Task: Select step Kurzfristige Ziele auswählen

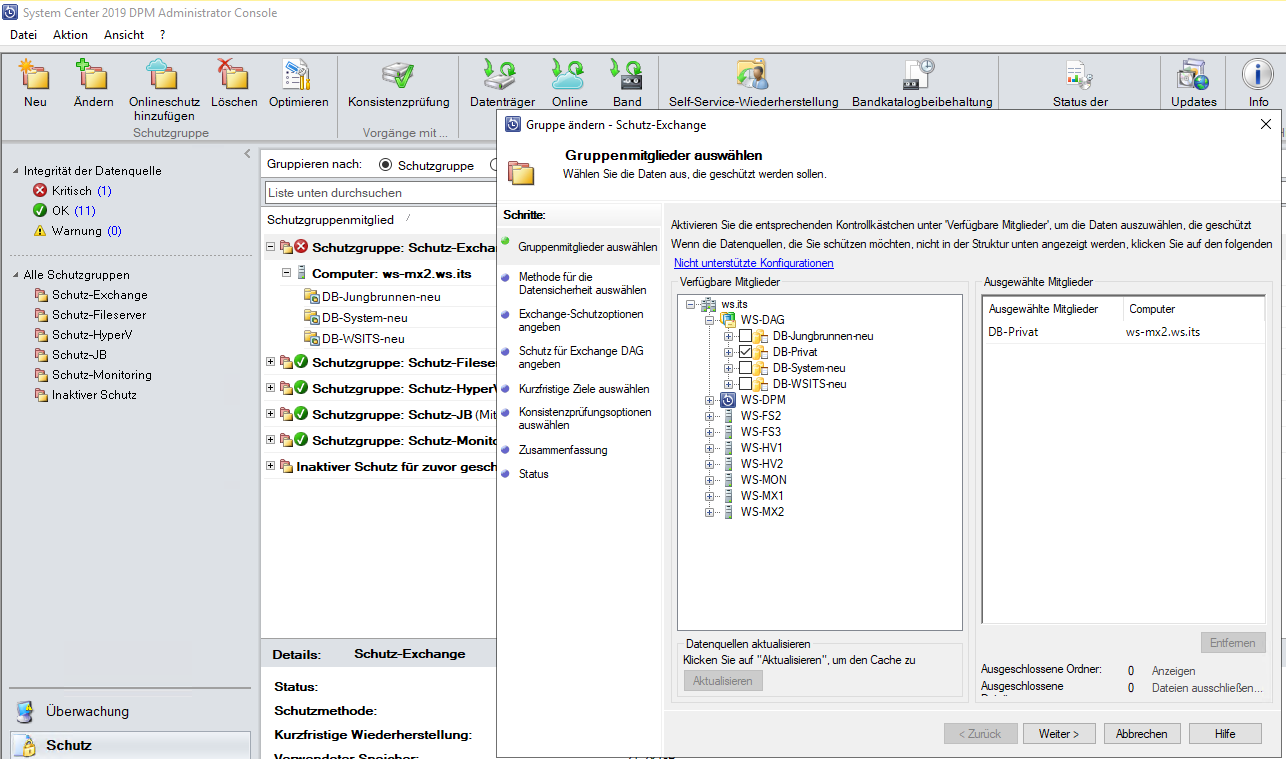Action: tap(584, 389)
